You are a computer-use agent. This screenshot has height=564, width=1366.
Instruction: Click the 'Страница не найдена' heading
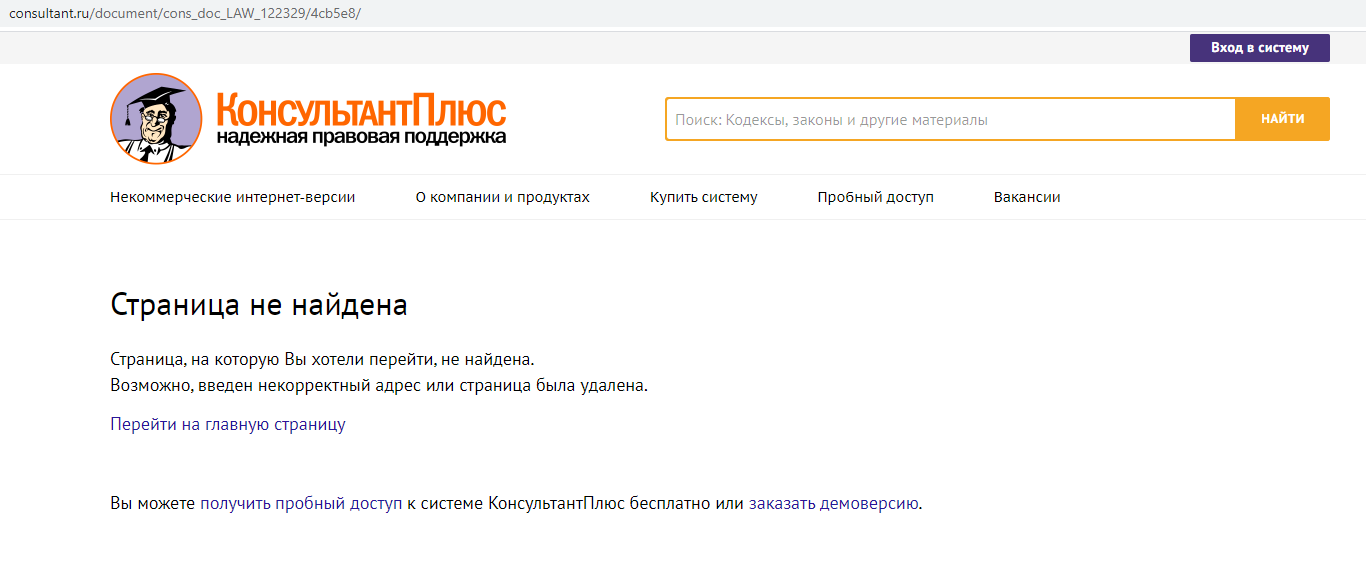point(259,304)
